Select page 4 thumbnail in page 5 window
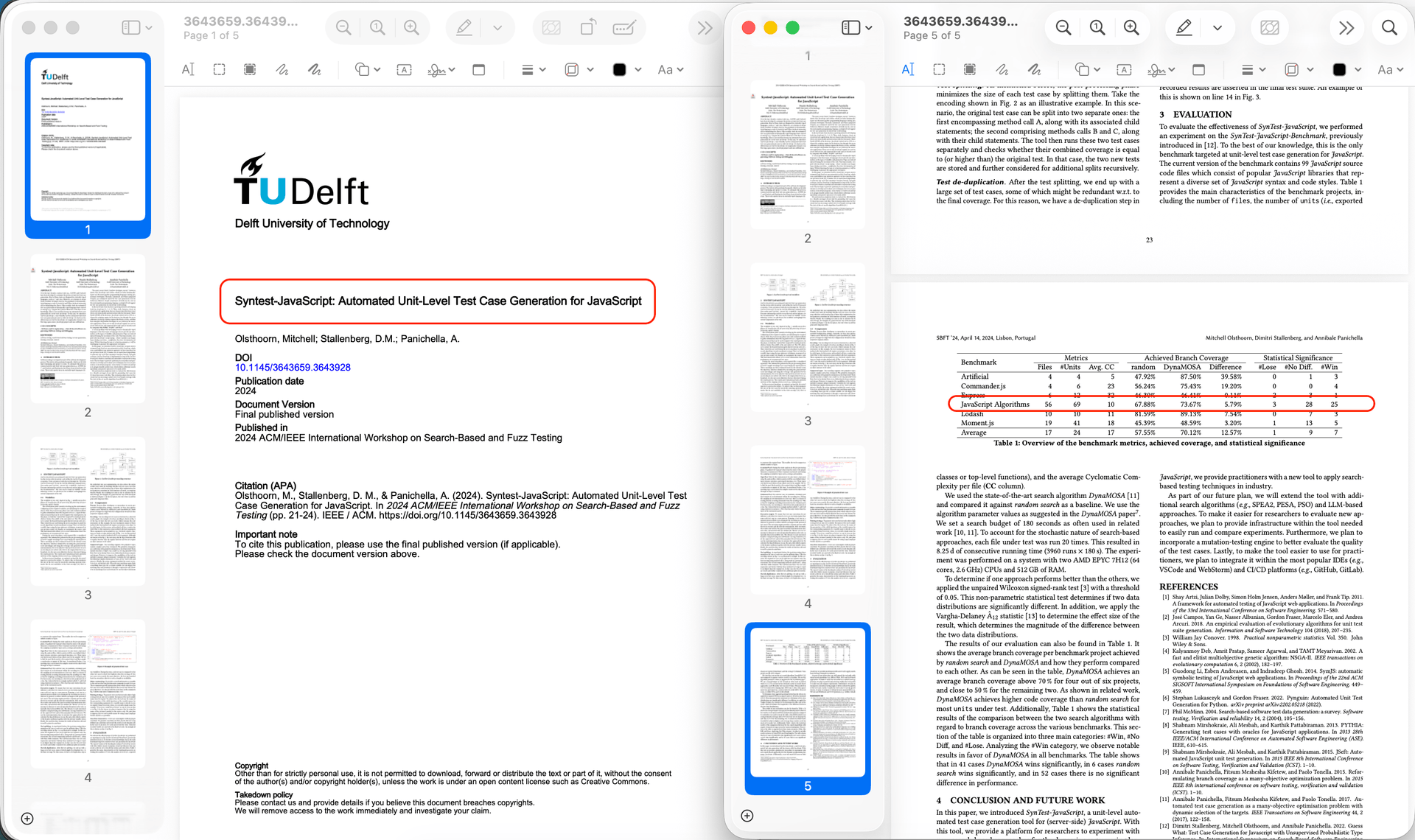 point(808,520)
